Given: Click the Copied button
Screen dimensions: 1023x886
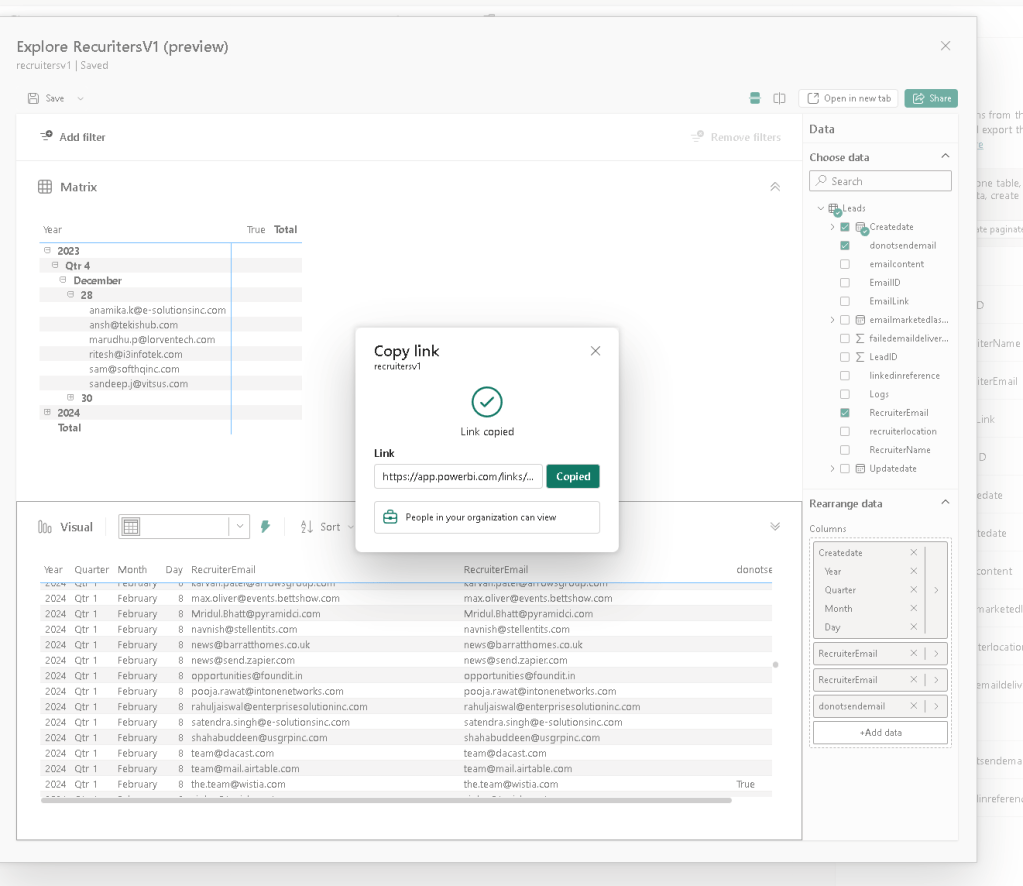Looking at the screenshot, I should pos(573,476).
